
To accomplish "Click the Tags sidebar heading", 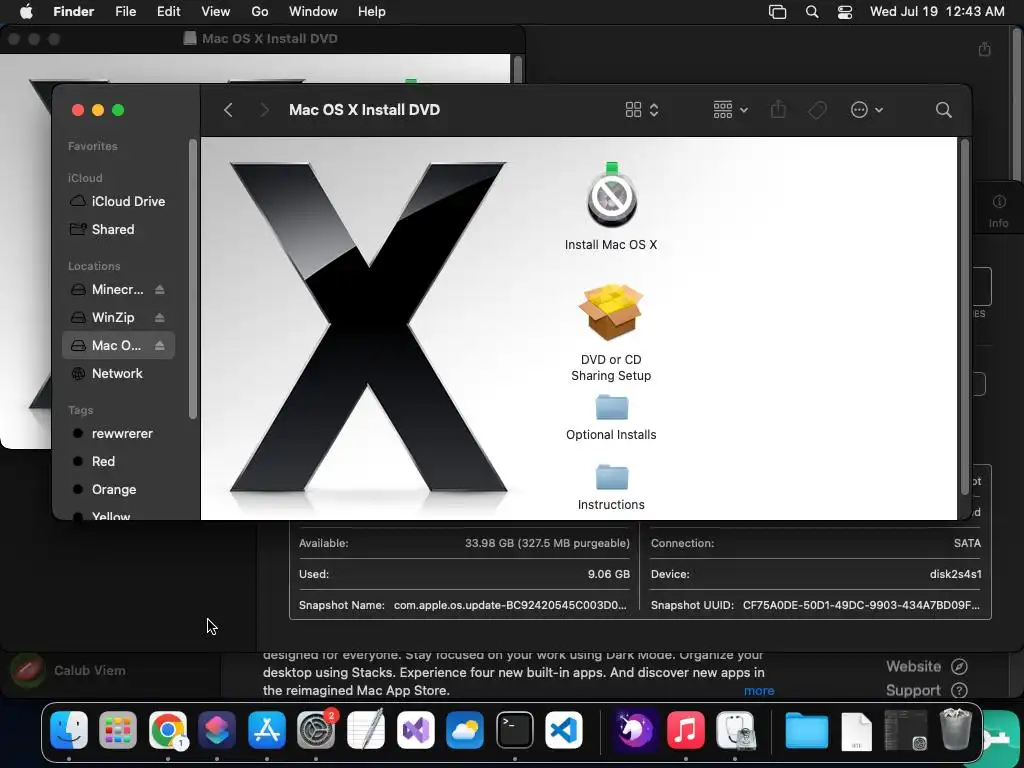I will pyautogui.click(x=80, y=410).
